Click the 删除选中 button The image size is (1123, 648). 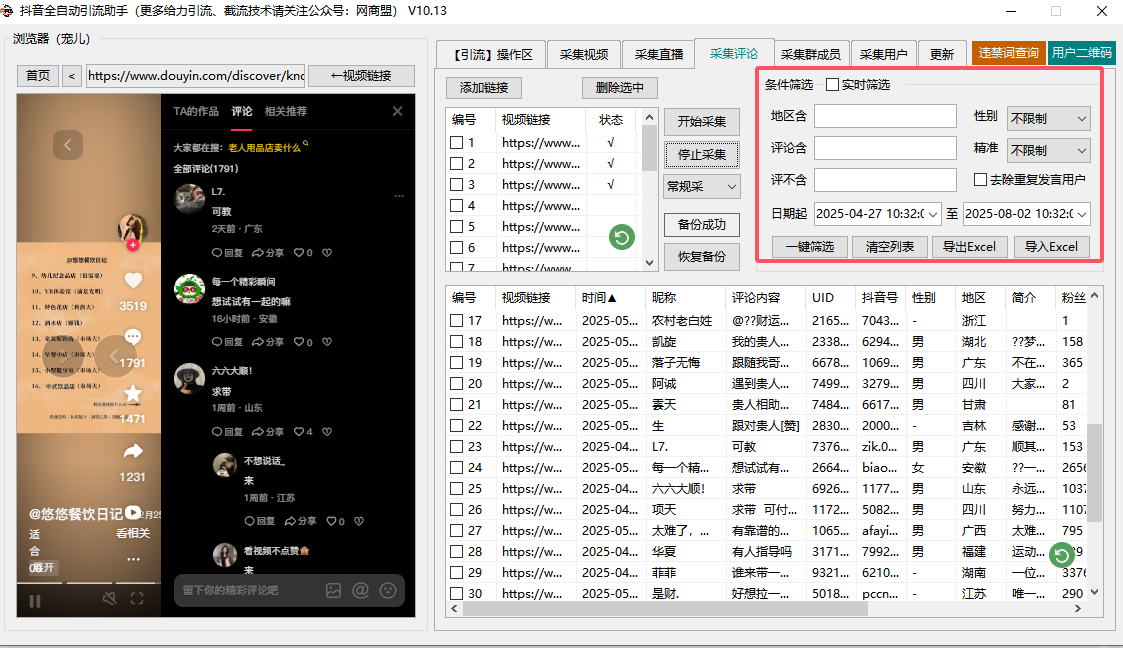(620, 87)
